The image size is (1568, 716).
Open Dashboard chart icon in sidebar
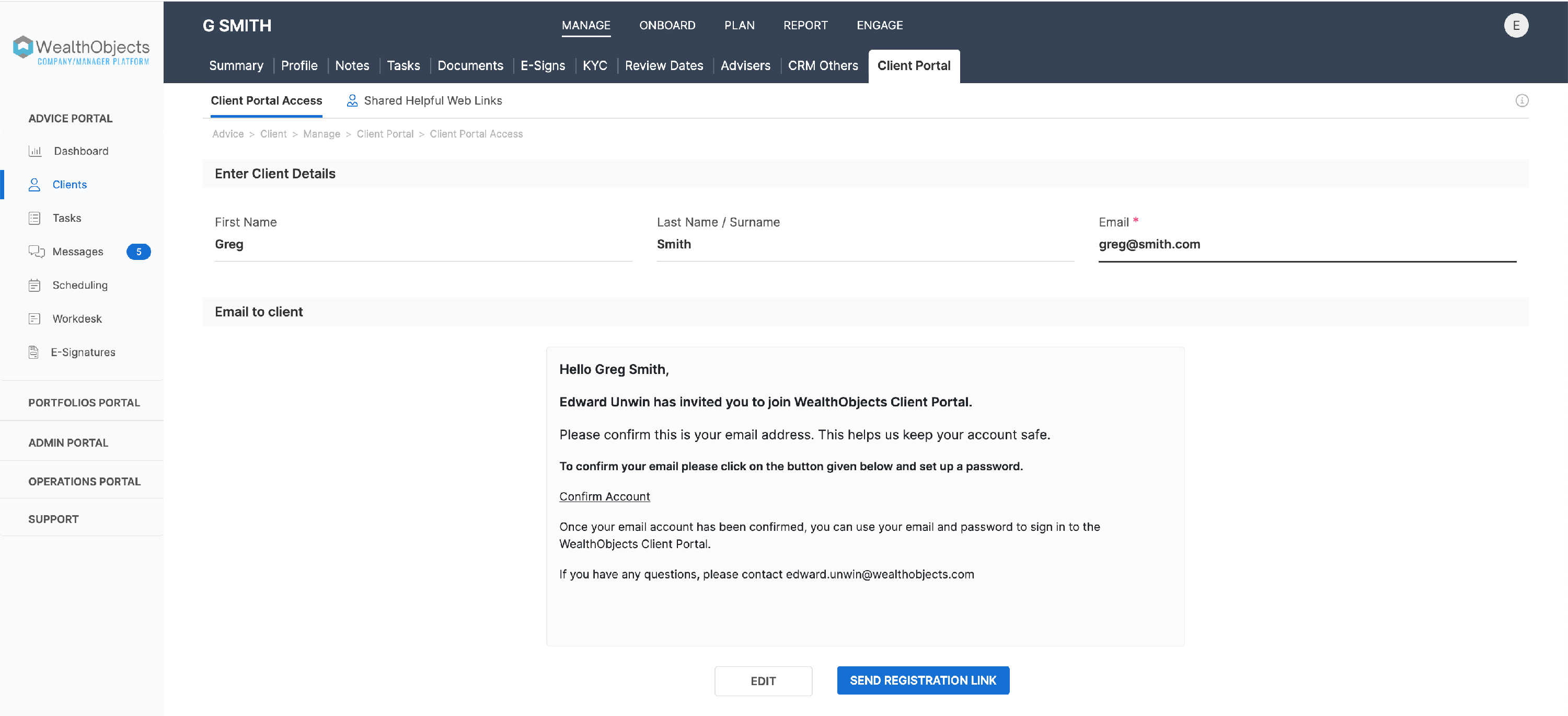click(34, 151)
